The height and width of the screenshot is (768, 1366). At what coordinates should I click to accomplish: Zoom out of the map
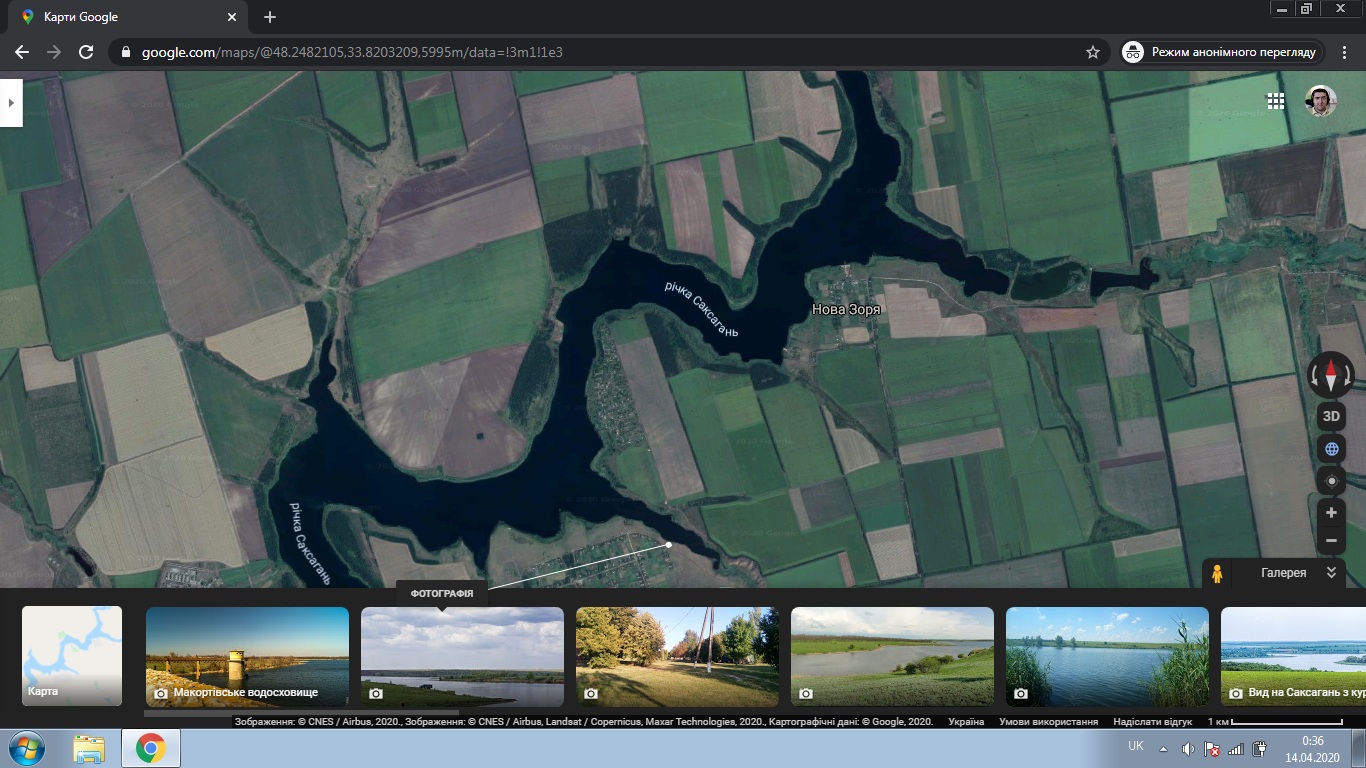pos(1331,541)
